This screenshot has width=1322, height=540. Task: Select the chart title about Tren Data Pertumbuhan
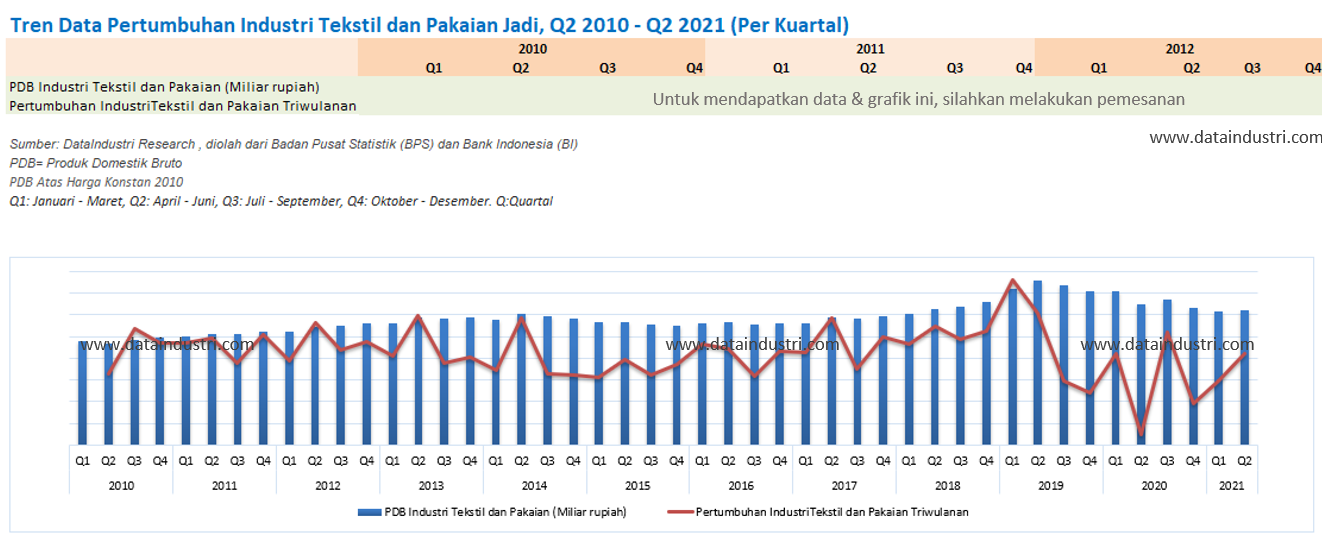coord(429,25)
